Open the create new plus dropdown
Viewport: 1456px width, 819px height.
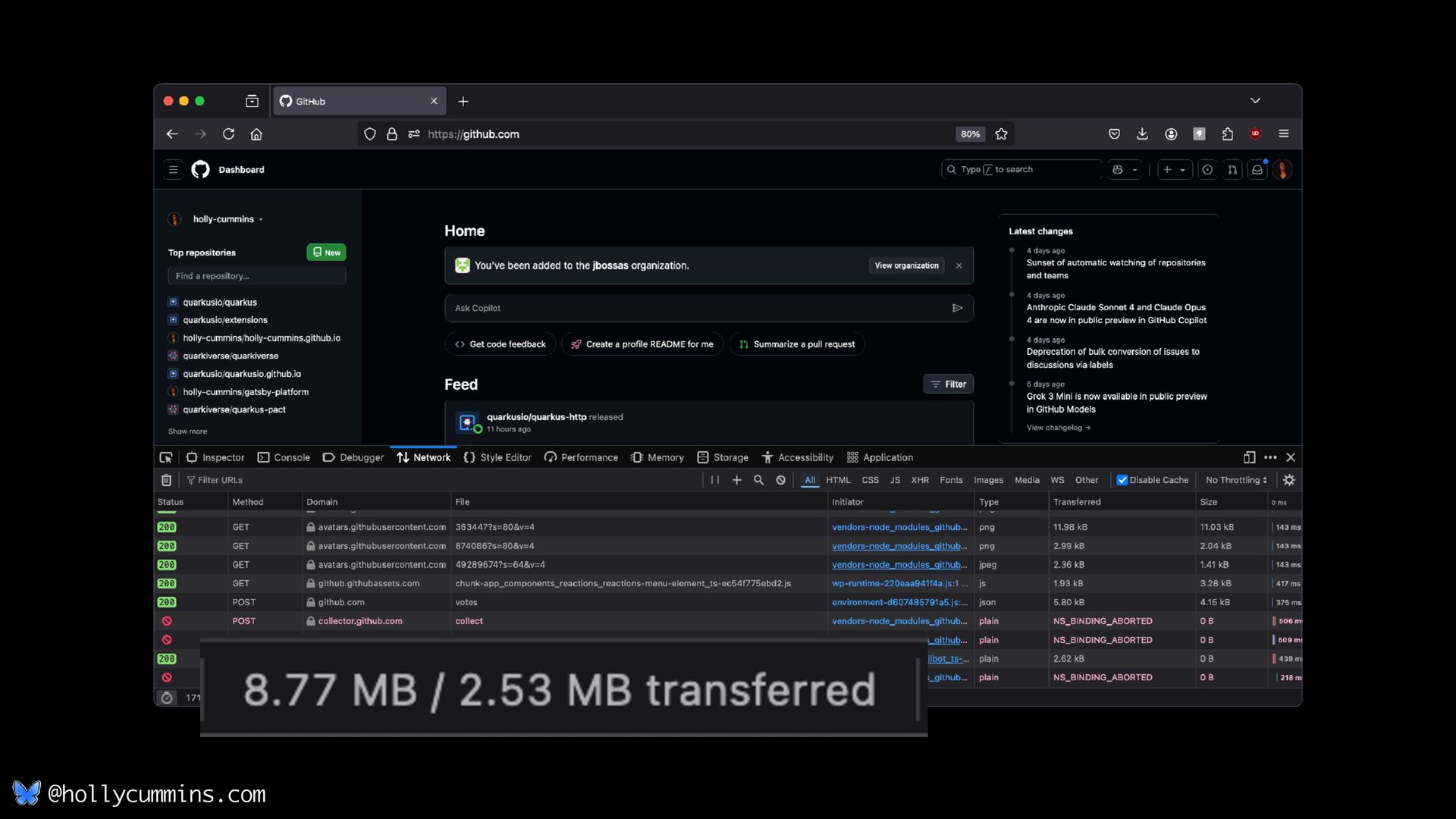click(1174, 170)
